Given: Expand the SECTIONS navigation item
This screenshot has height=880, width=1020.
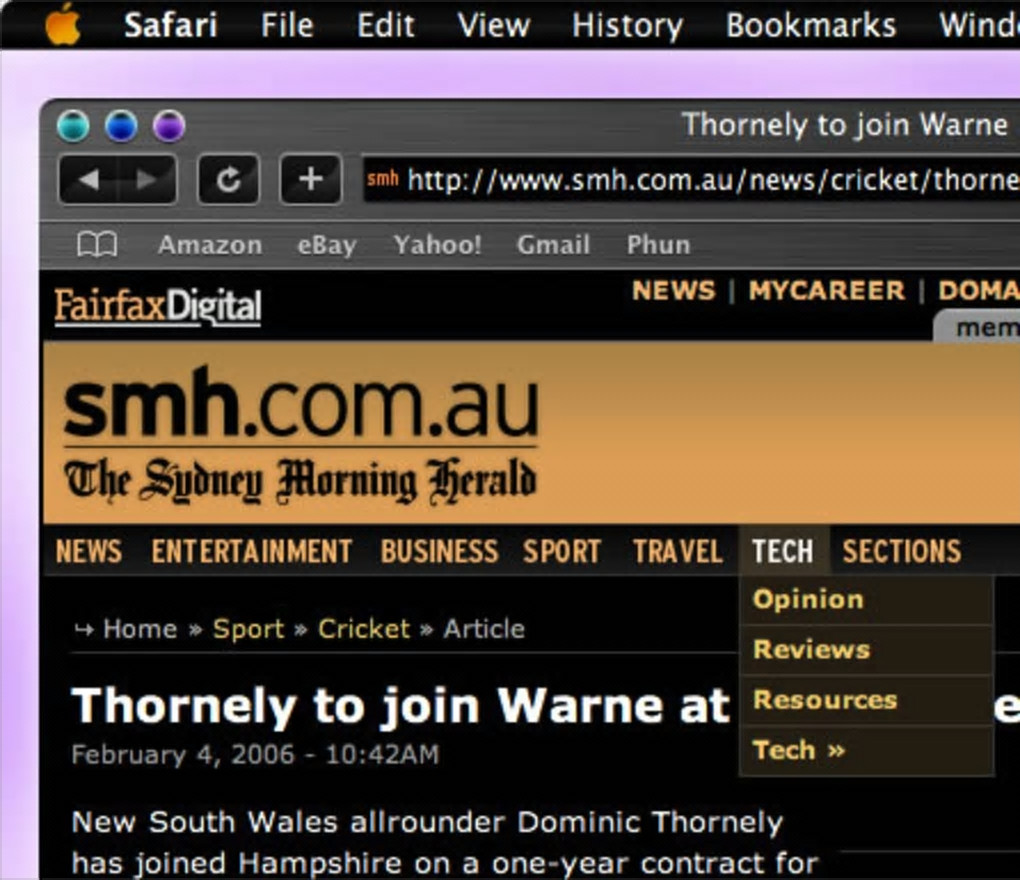Looking at the screenshot, I should pos(902,552).
